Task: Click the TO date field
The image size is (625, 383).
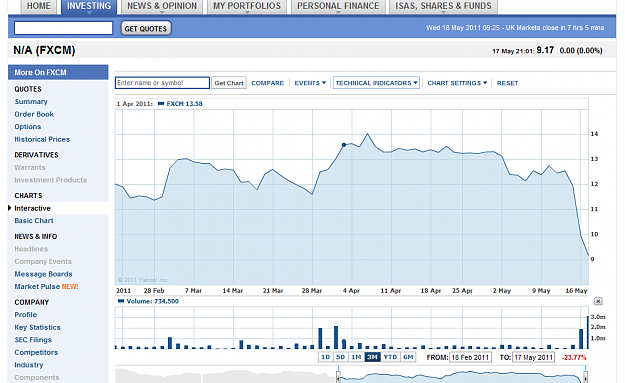Action: pos(533,357)
